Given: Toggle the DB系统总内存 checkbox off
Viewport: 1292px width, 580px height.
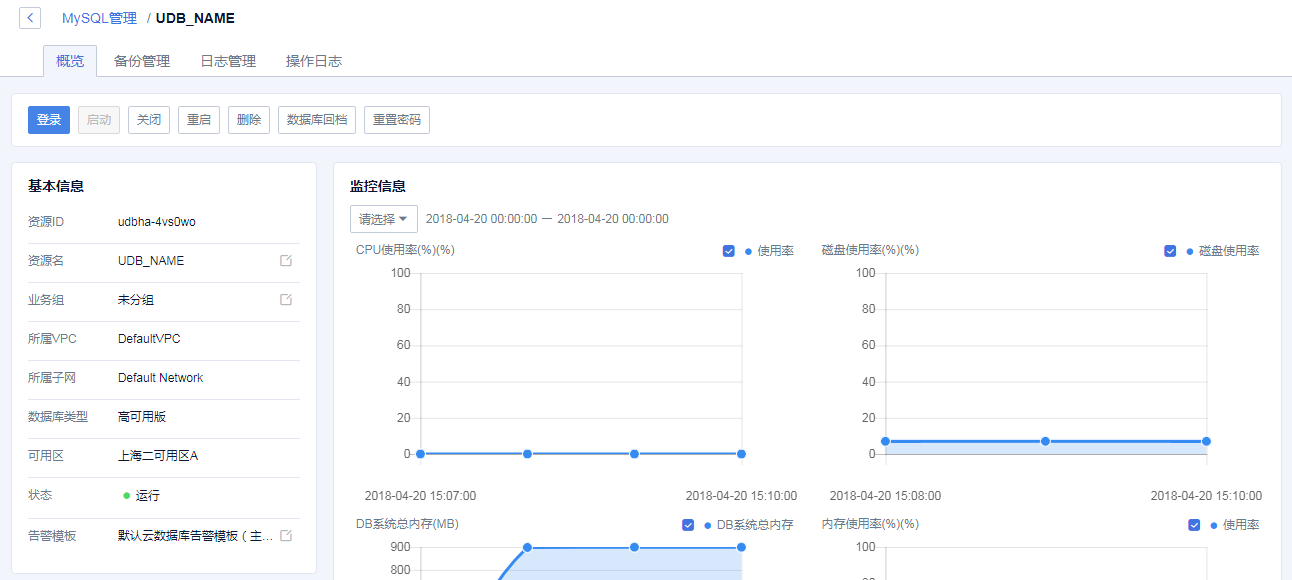Looking at the screenshot, I should click(687, 524).
